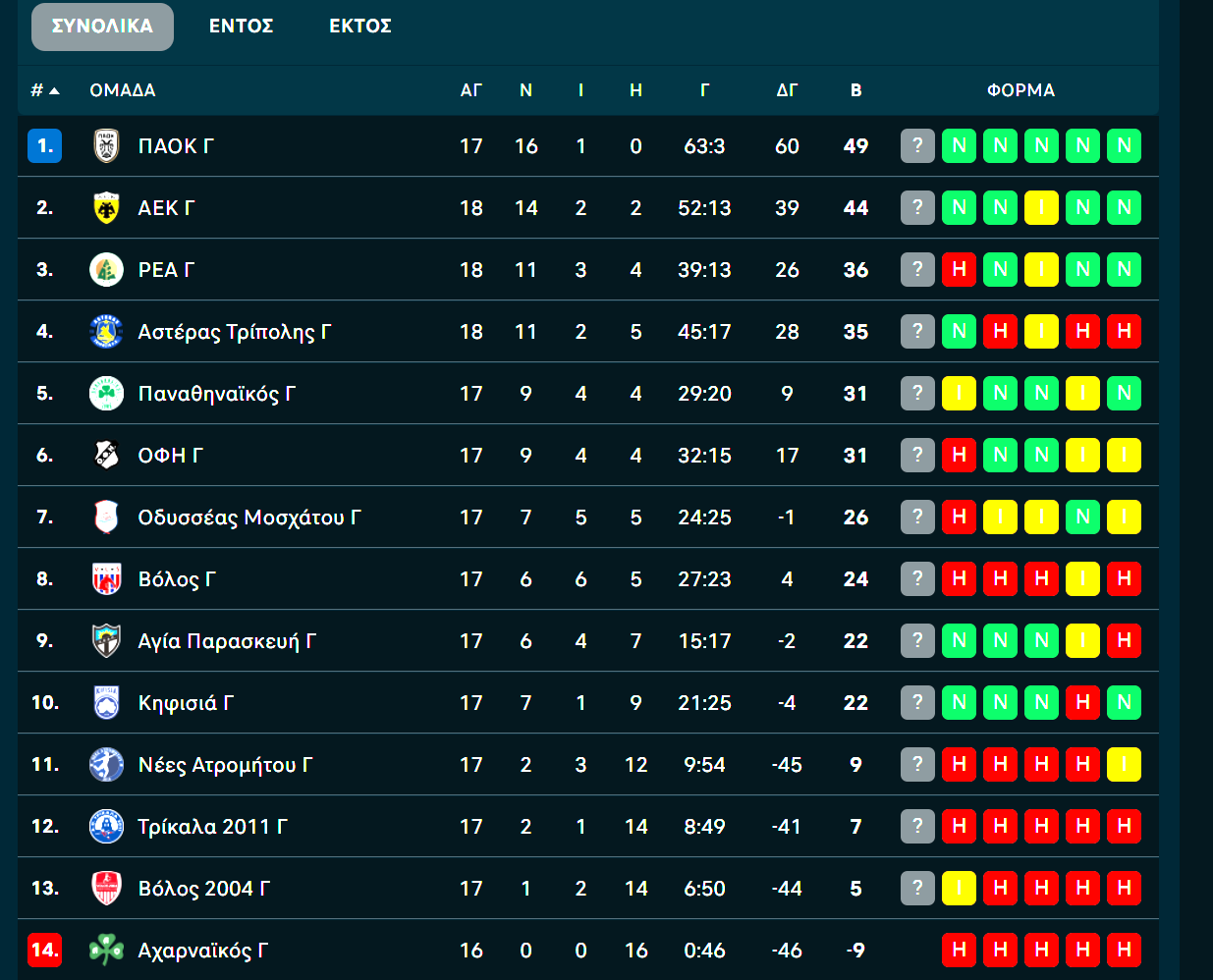Click the Παναθηναϊκός Γ clover logo
This screenshot has height=980, width=1213.
(x=106, y=394)
